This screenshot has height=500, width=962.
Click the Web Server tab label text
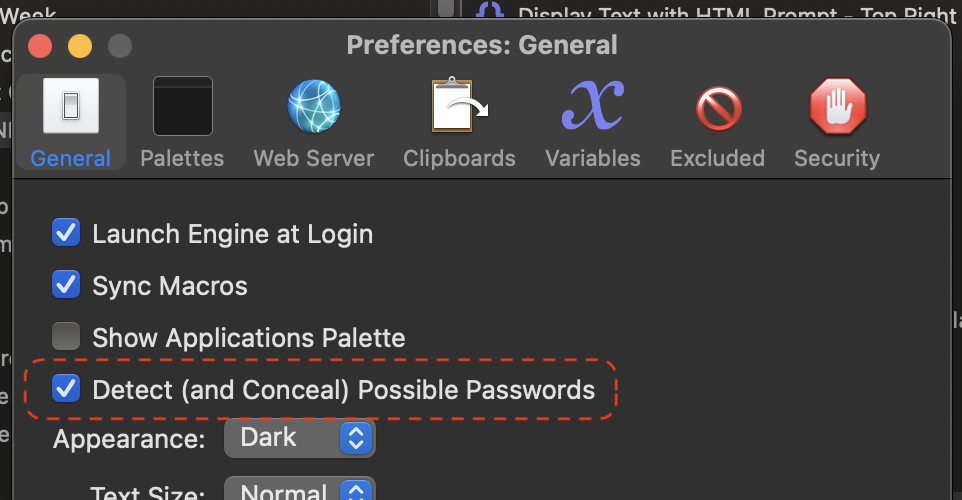tap(314, 158)
